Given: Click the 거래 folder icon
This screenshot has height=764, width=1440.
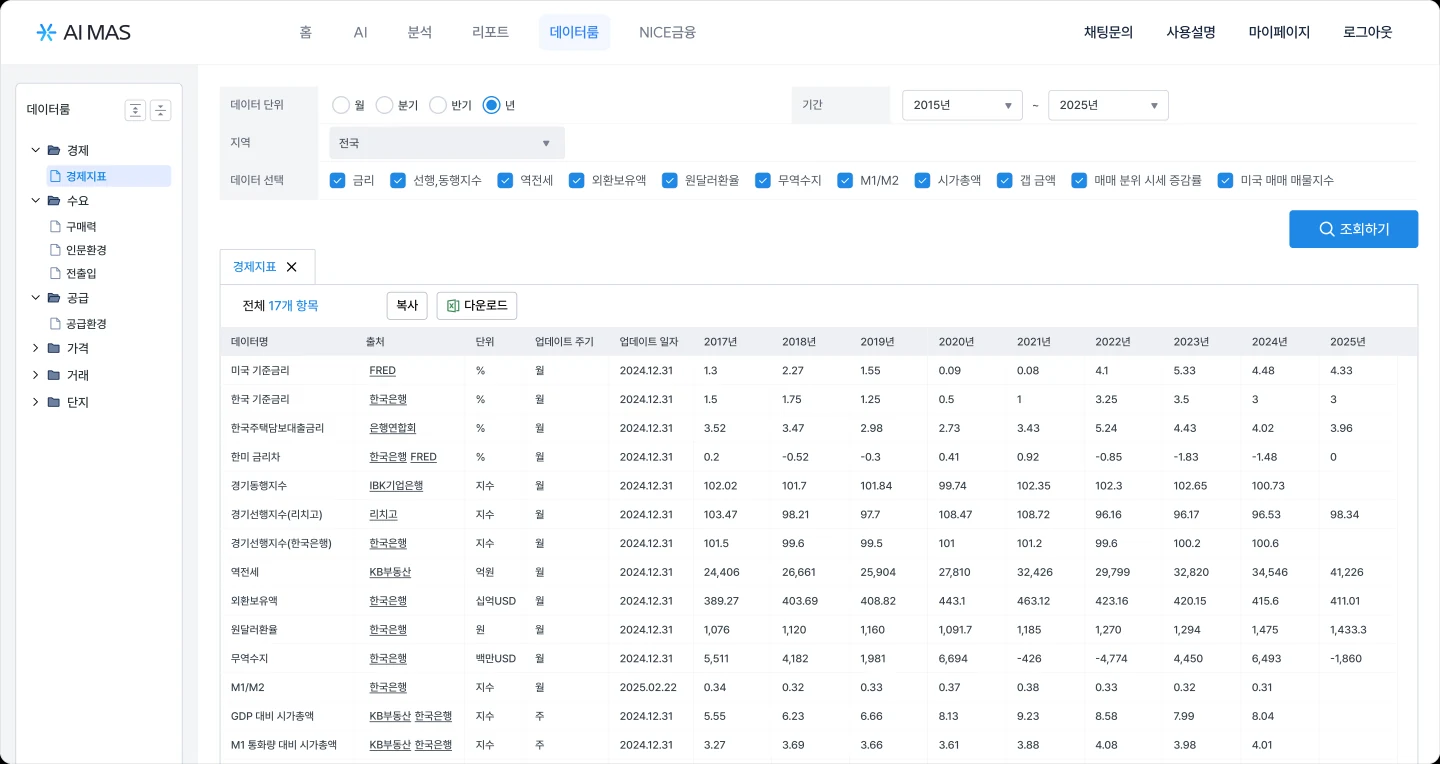Looking at the screenshot, I should (x=54, y=375).
